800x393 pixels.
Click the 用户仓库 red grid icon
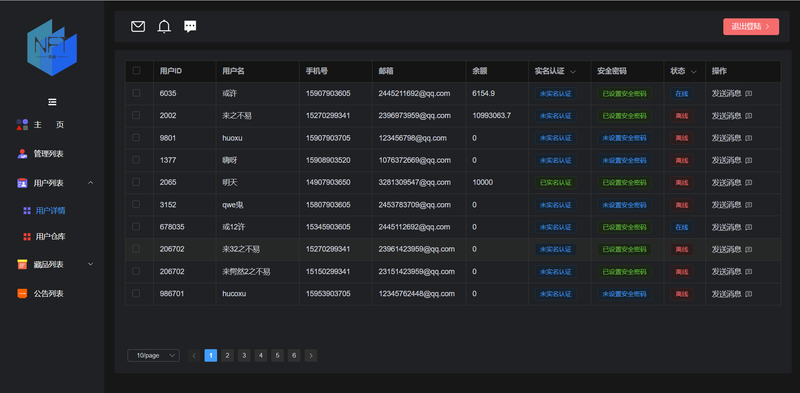27,236
